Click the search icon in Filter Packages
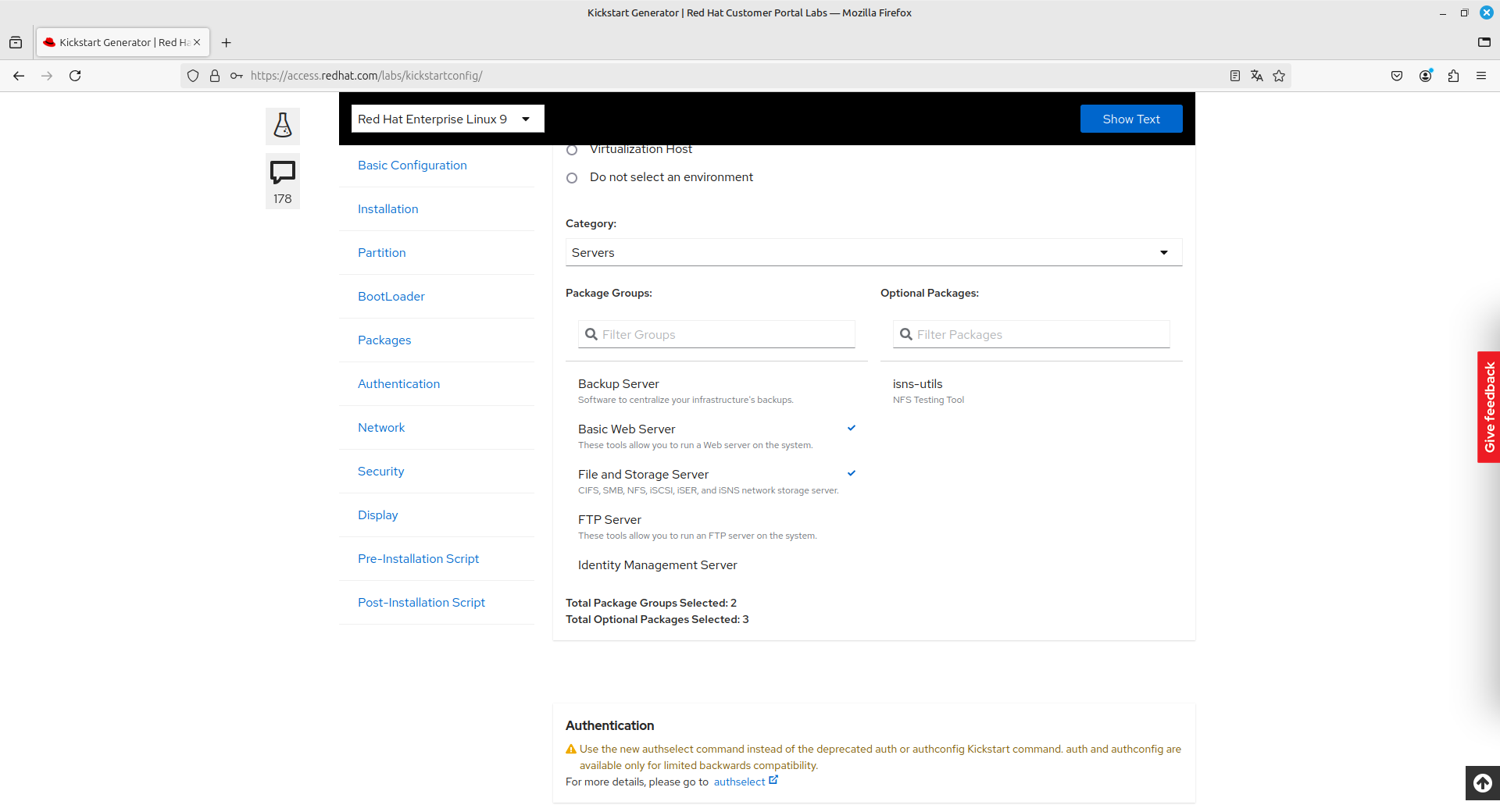Screen dimensions: 1500x812 pyautogui.click(x=906, y=334)
